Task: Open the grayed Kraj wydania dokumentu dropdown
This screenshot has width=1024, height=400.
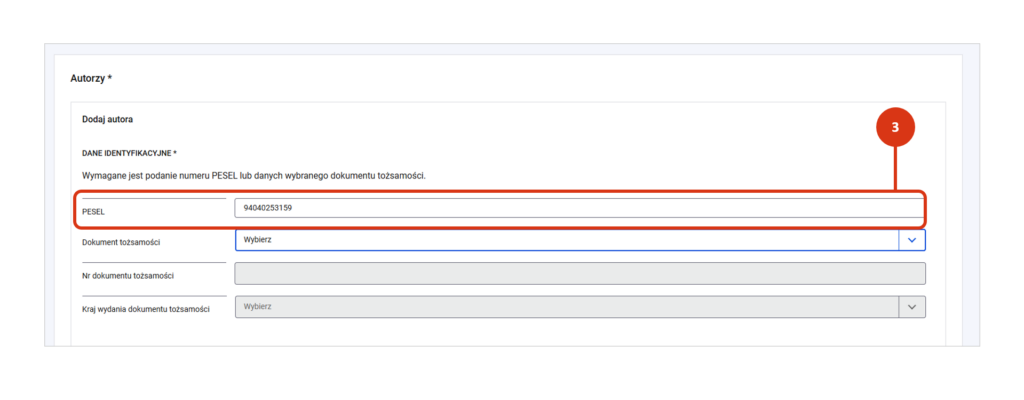Action: tap(580, 307)
